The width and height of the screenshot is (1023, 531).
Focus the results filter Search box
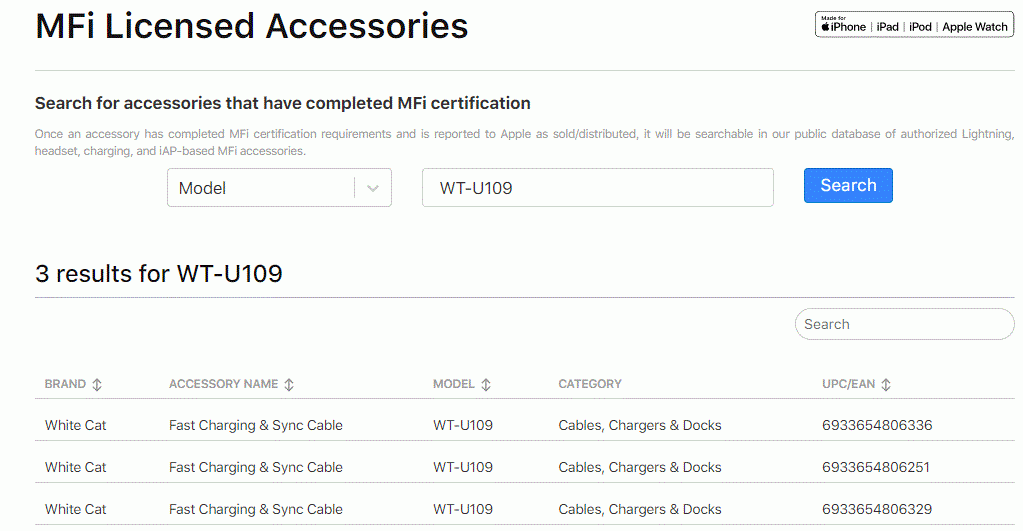click(x=904, y=324)
